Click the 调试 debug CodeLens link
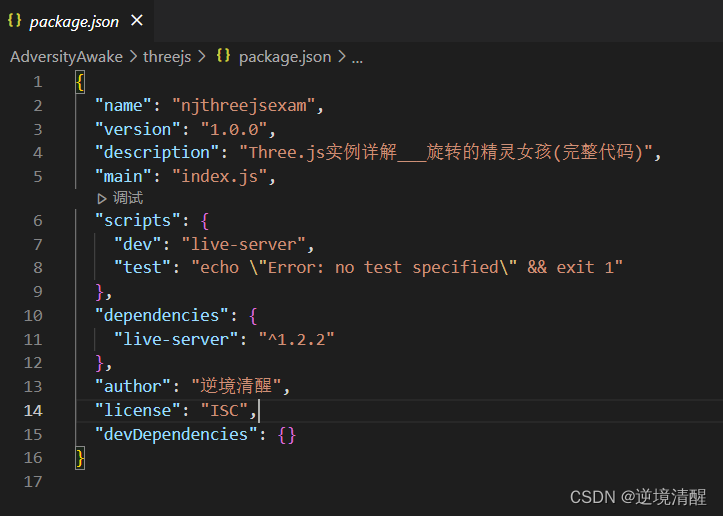The image size is (723, 516). tap(127, 198)
